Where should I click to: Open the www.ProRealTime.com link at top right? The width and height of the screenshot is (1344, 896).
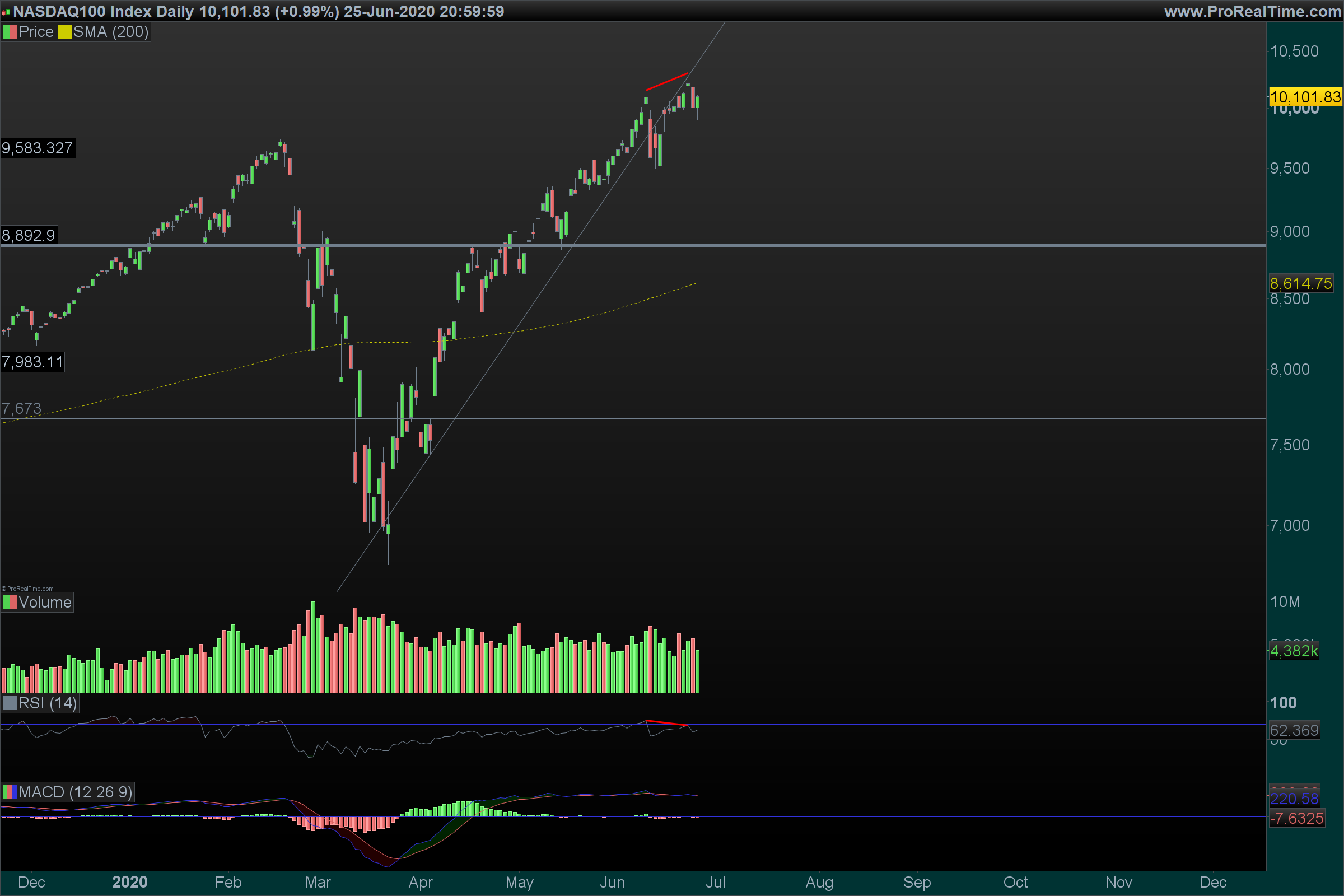click(1253, 11)
